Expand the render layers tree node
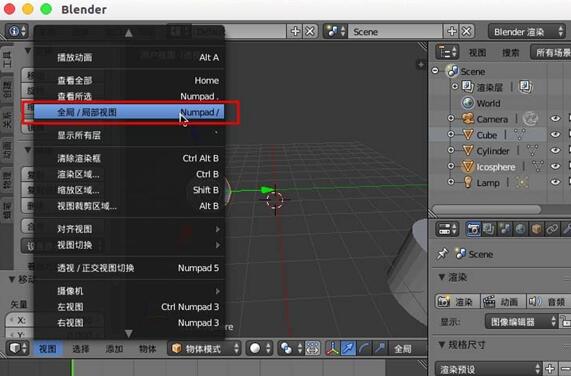571x376 pixels. [455, 87]
